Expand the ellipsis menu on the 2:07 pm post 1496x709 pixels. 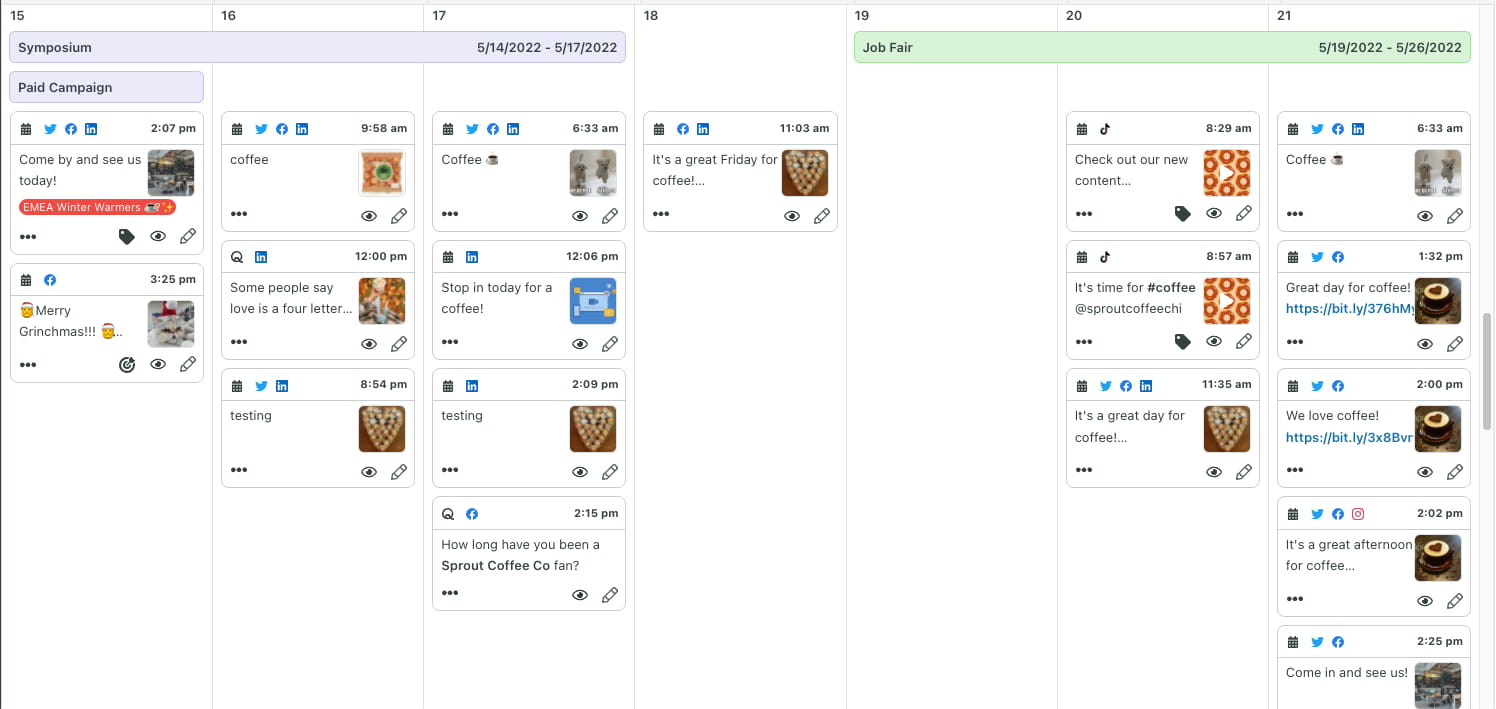click(28, 236)
